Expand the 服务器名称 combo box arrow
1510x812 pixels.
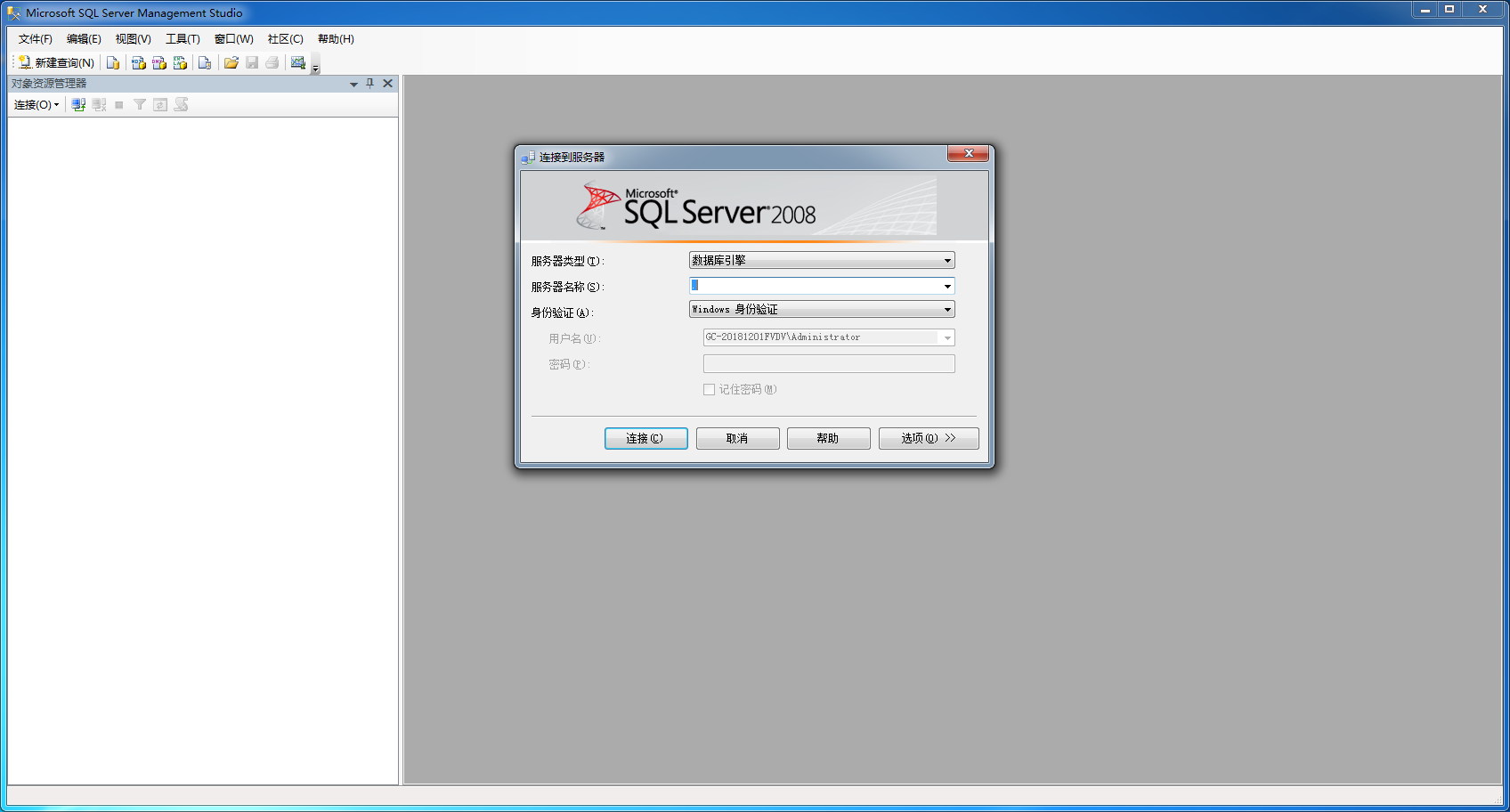(947, 286)
